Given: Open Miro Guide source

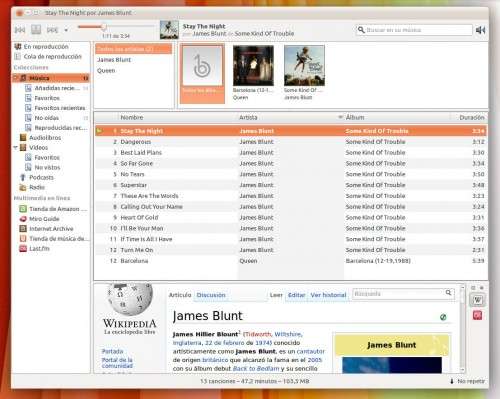Looking at the screenshot, I should [39, 219].
